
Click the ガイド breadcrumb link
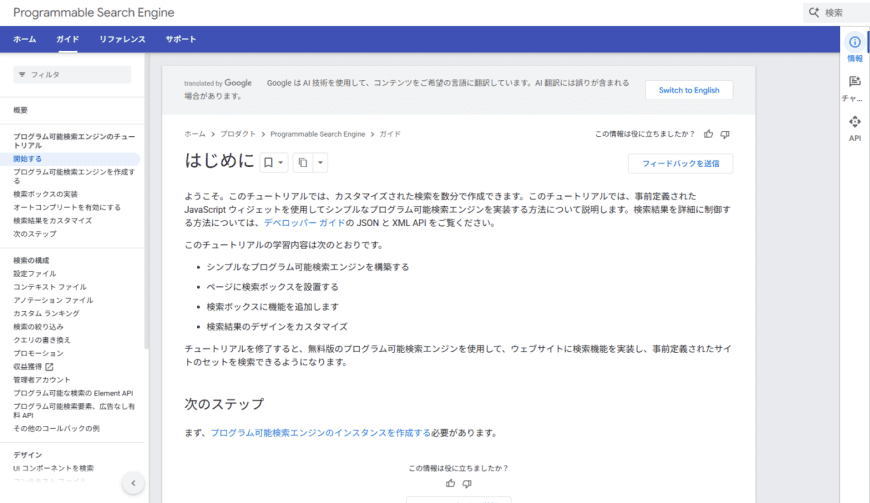tap(390, 134)
